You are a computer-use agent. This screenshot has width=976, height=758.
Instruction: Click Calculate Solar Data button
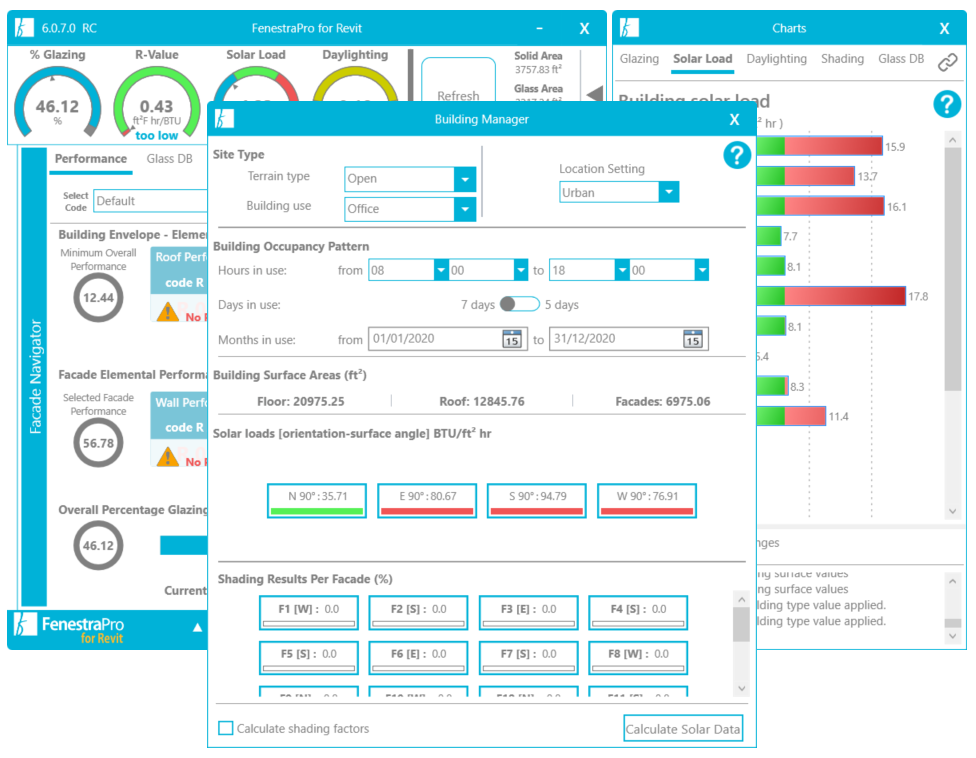(x=683, y=729)
